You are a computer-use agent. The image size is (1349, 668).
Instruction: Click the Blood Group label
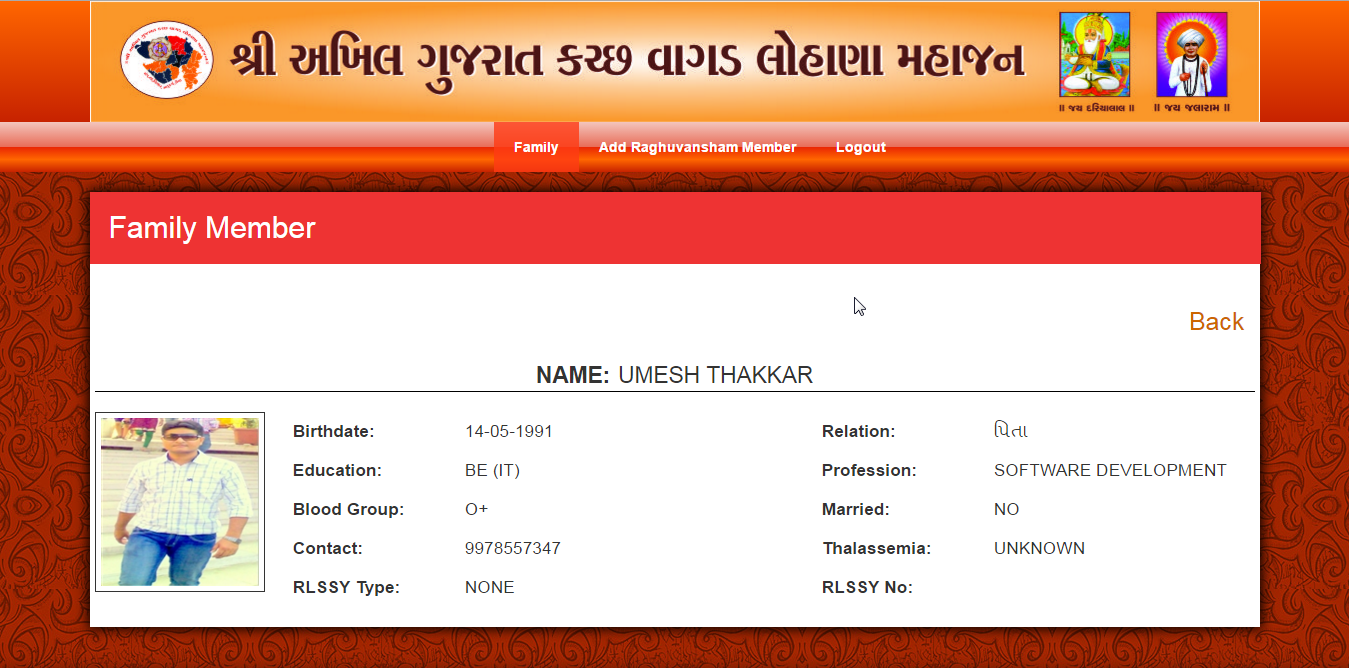[x=348, y=510]
